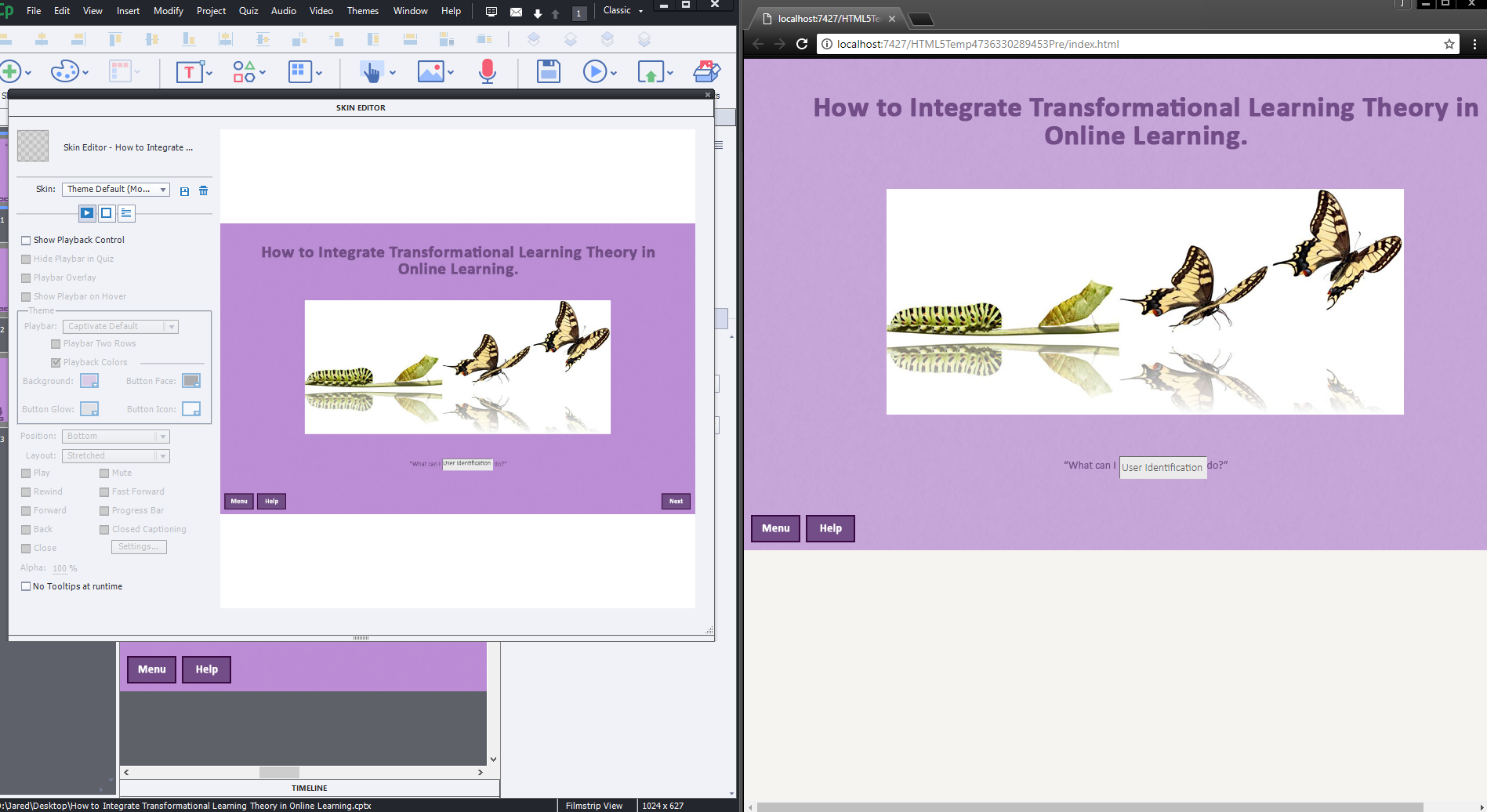Open Chrome three-dot menu icon

coord(1474,44)
